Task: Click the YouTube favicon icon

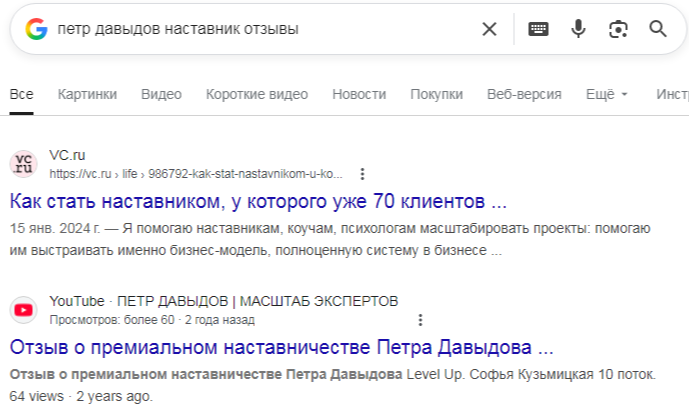Action: [24, 310]
